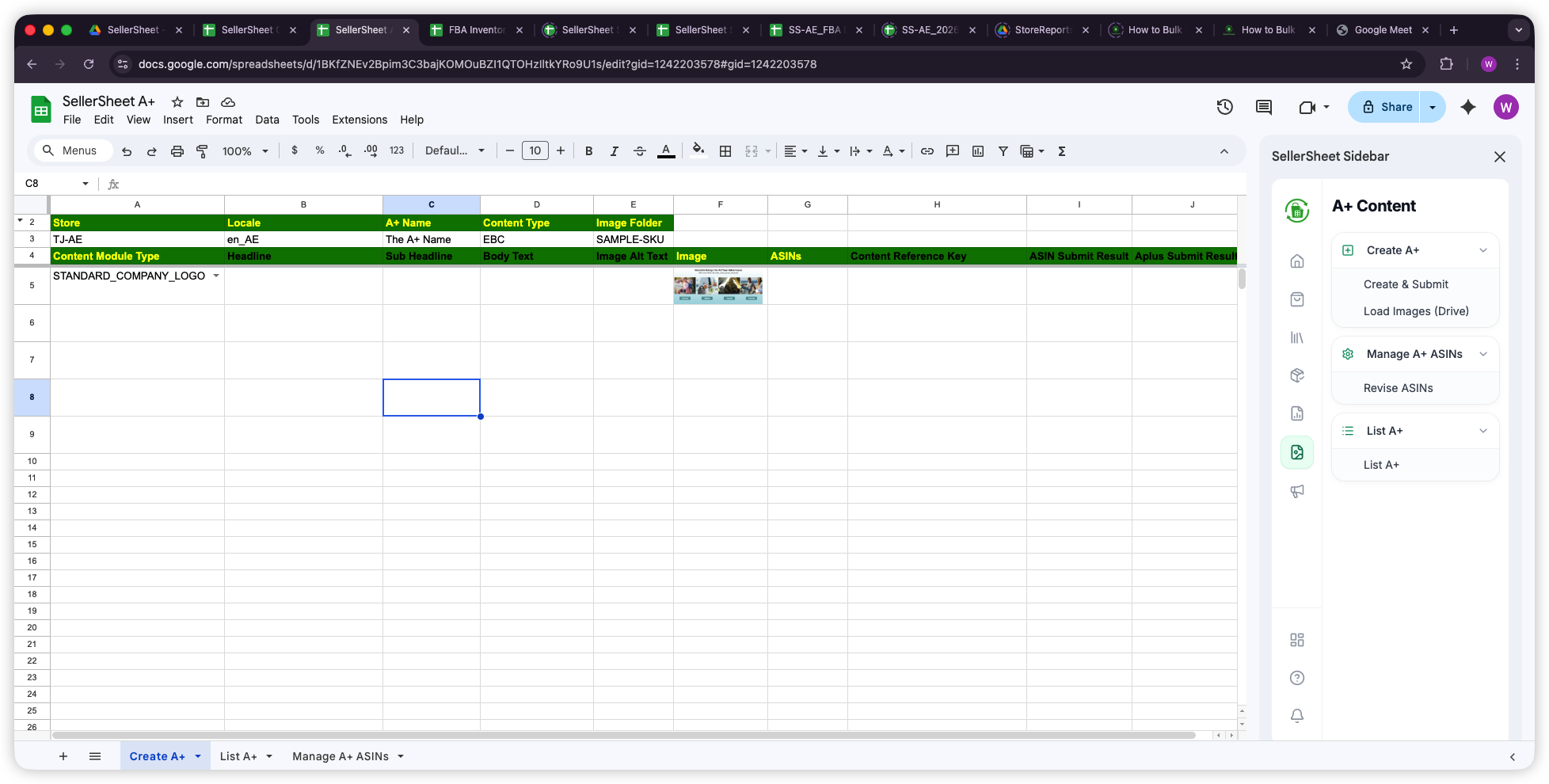Insert a link
This screenshot has width=1549, height=784.
(927, 150)
